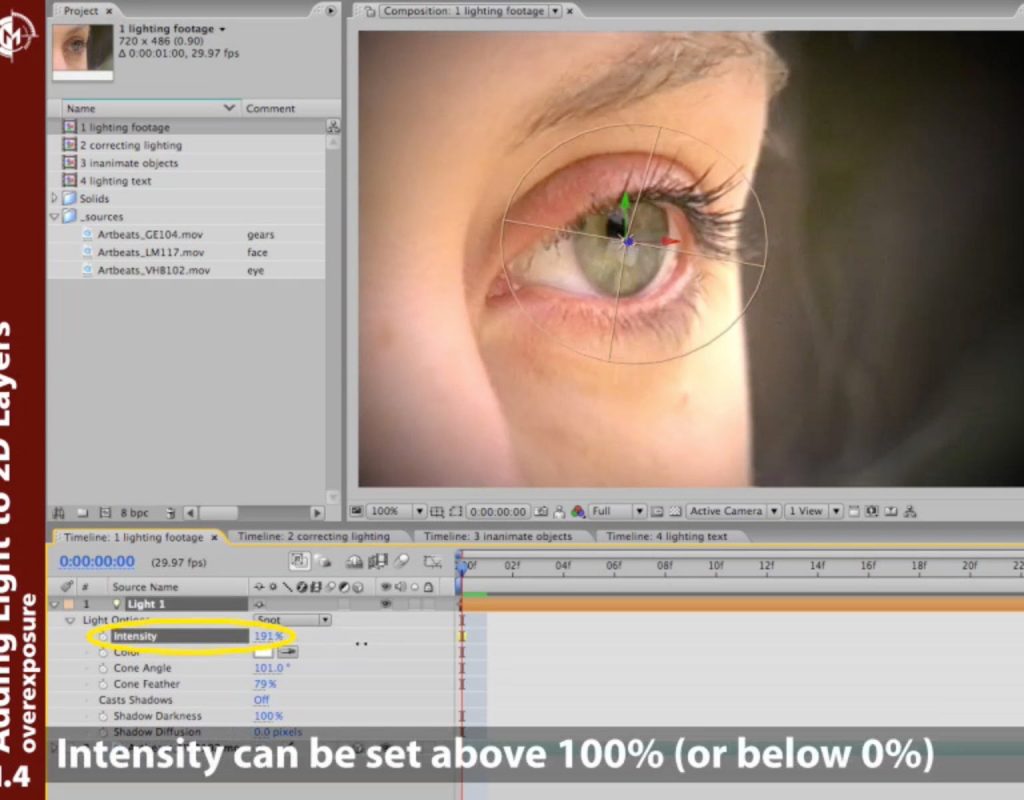Open the Project panel options menu arrow
This screenshot has width=1024, height=800.
(330, 10)
